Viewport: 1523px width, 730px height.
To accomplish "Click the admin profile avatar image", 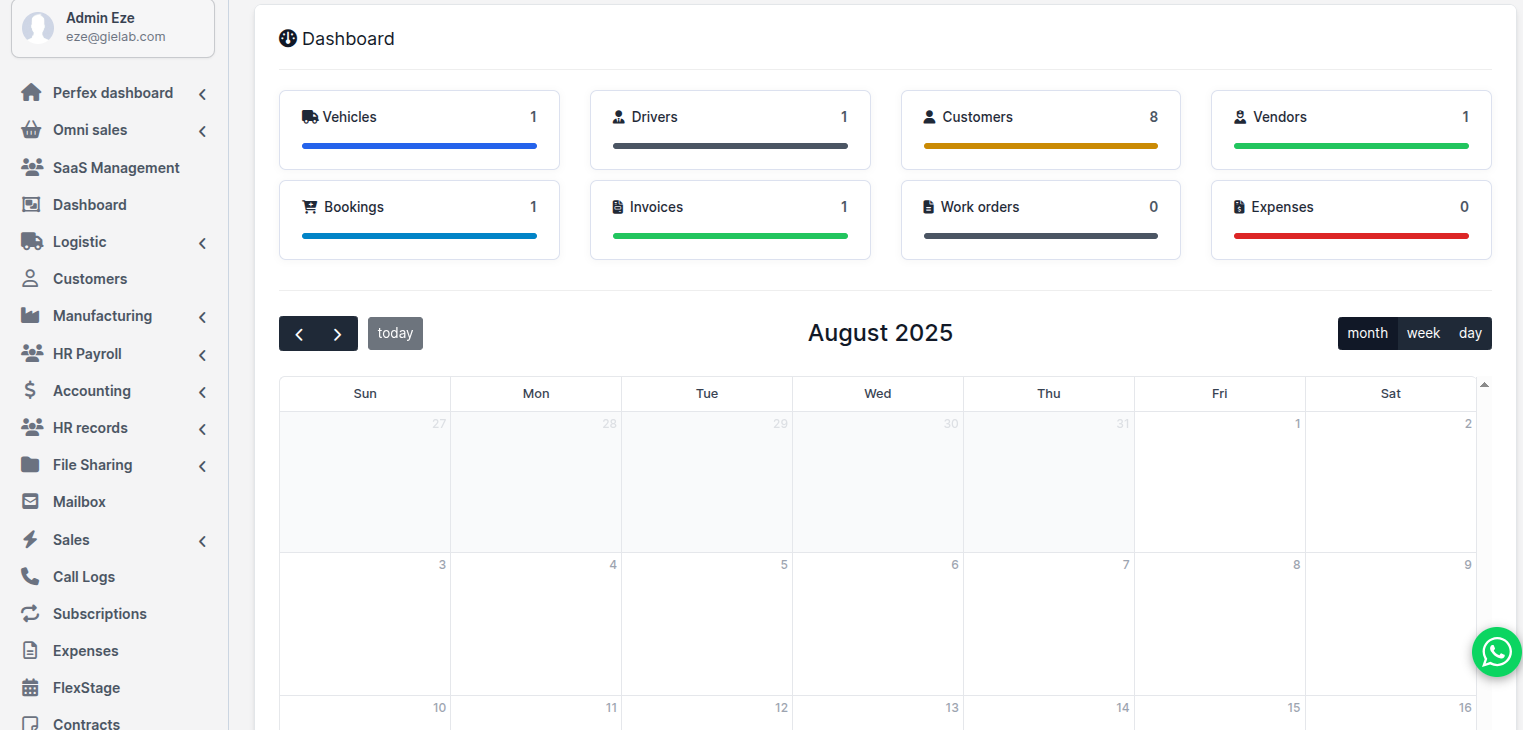I will coord(38,28).
